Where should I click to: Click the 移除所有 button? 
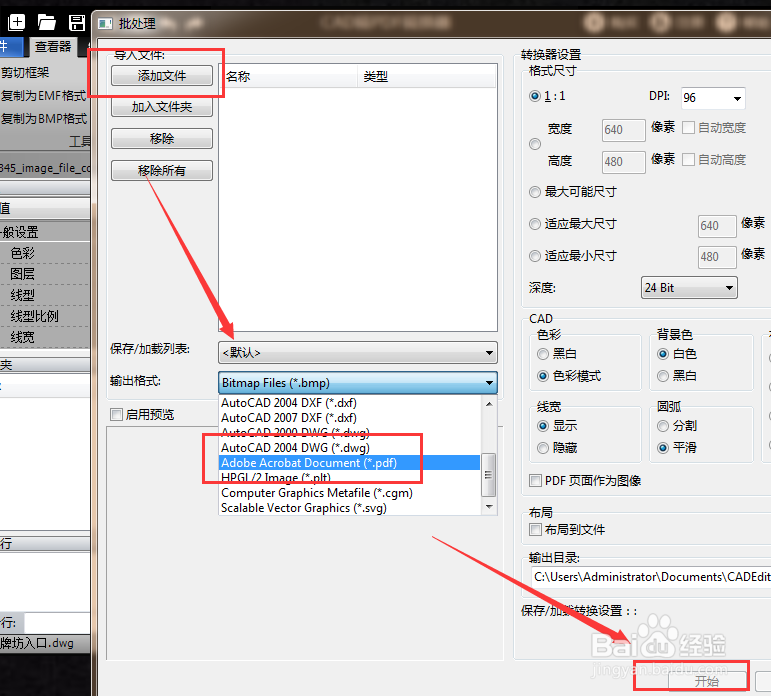pyautogui.click(x=162, y=171)
